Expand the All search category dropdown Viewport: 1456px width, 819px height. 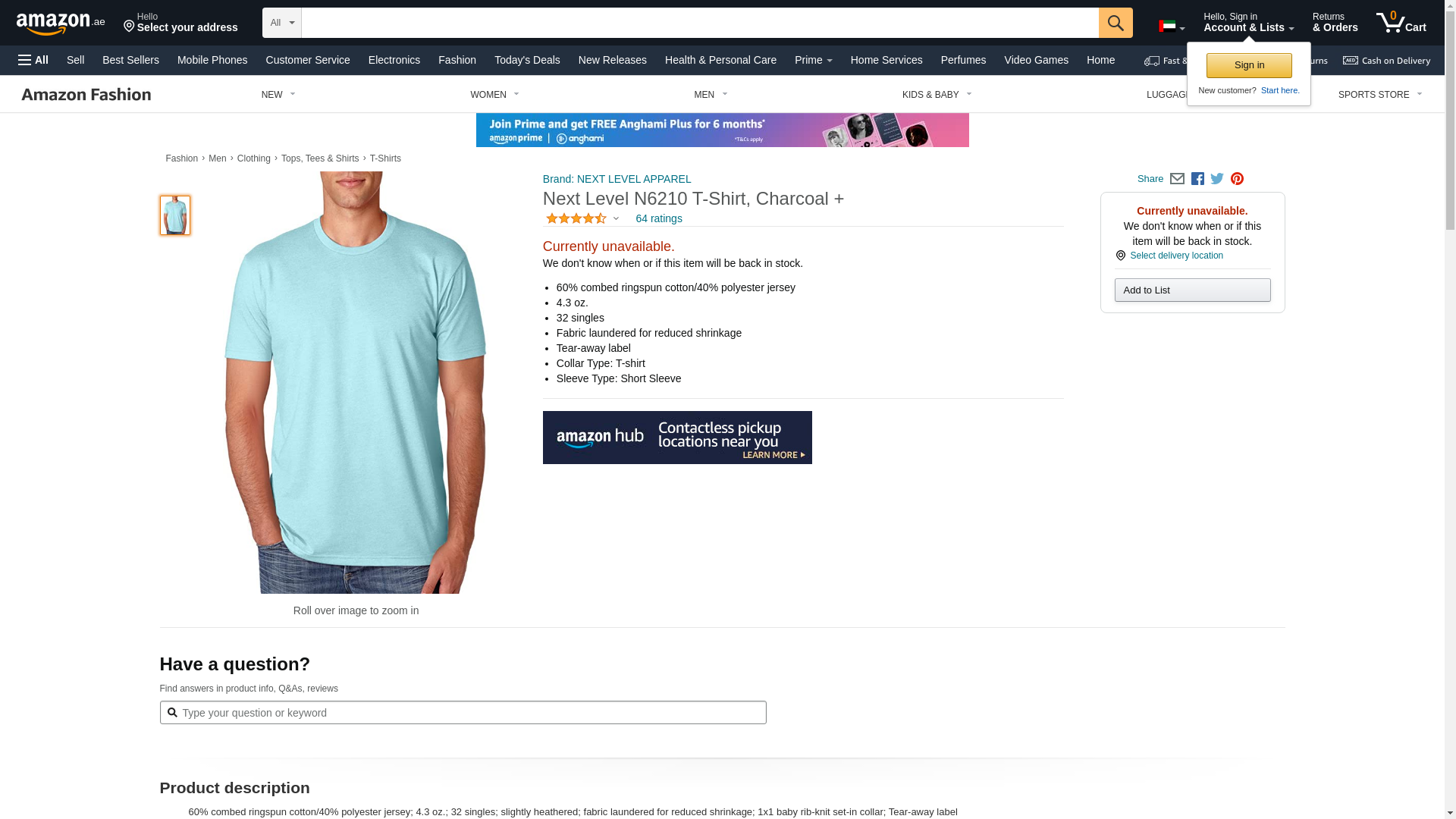tap(282, 23)
